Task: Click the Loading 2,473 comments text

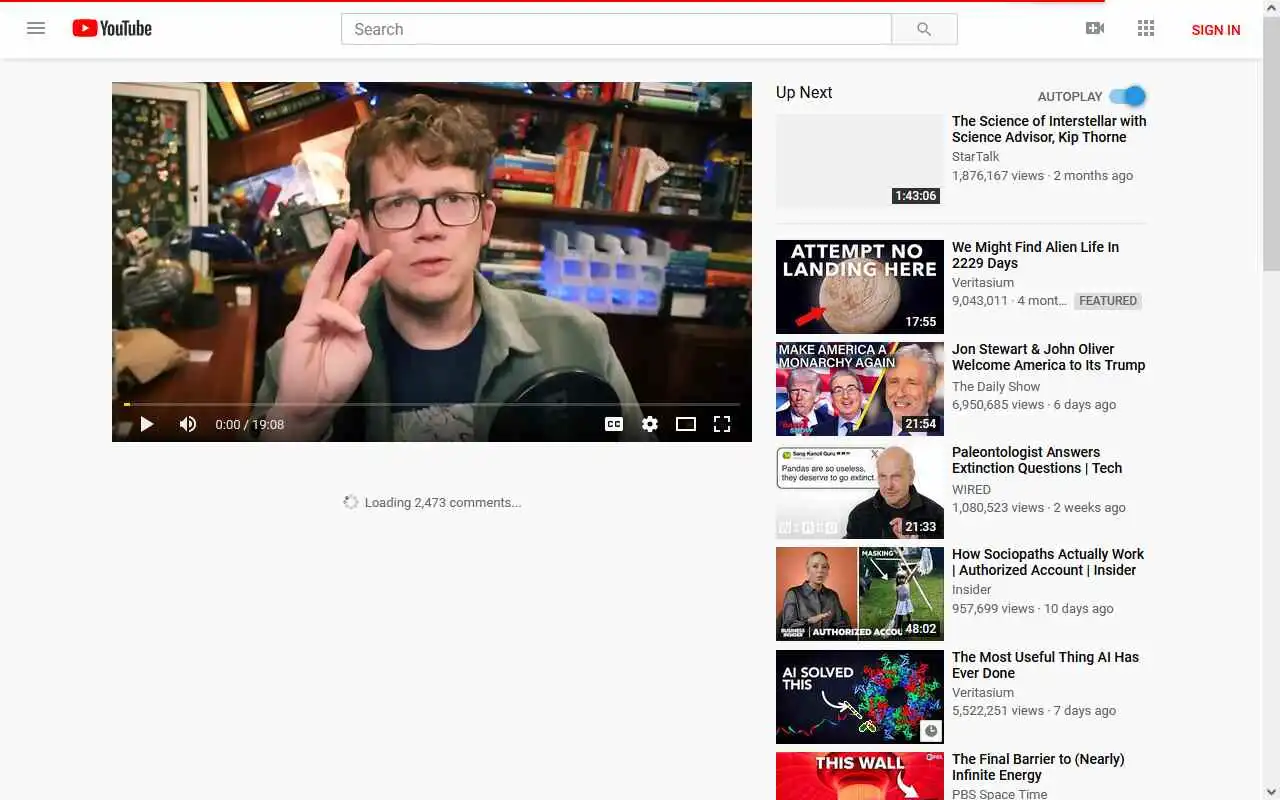Action: pyautogui.click(x=443, y=502)
